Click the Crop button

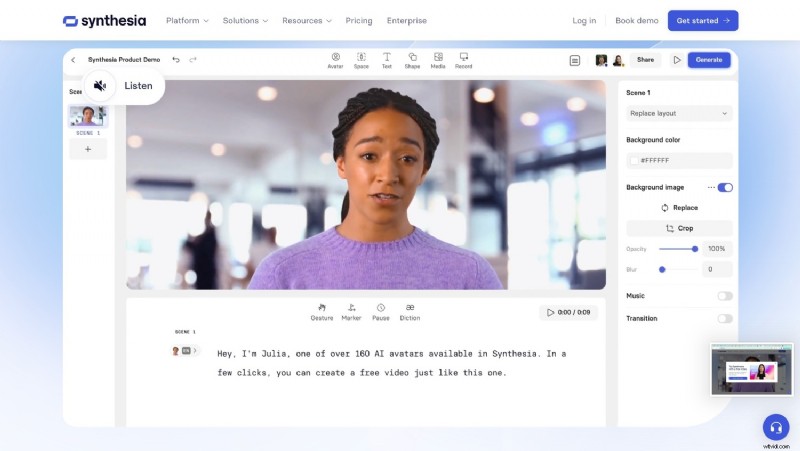pyautogui.click(x=679, y=228)
